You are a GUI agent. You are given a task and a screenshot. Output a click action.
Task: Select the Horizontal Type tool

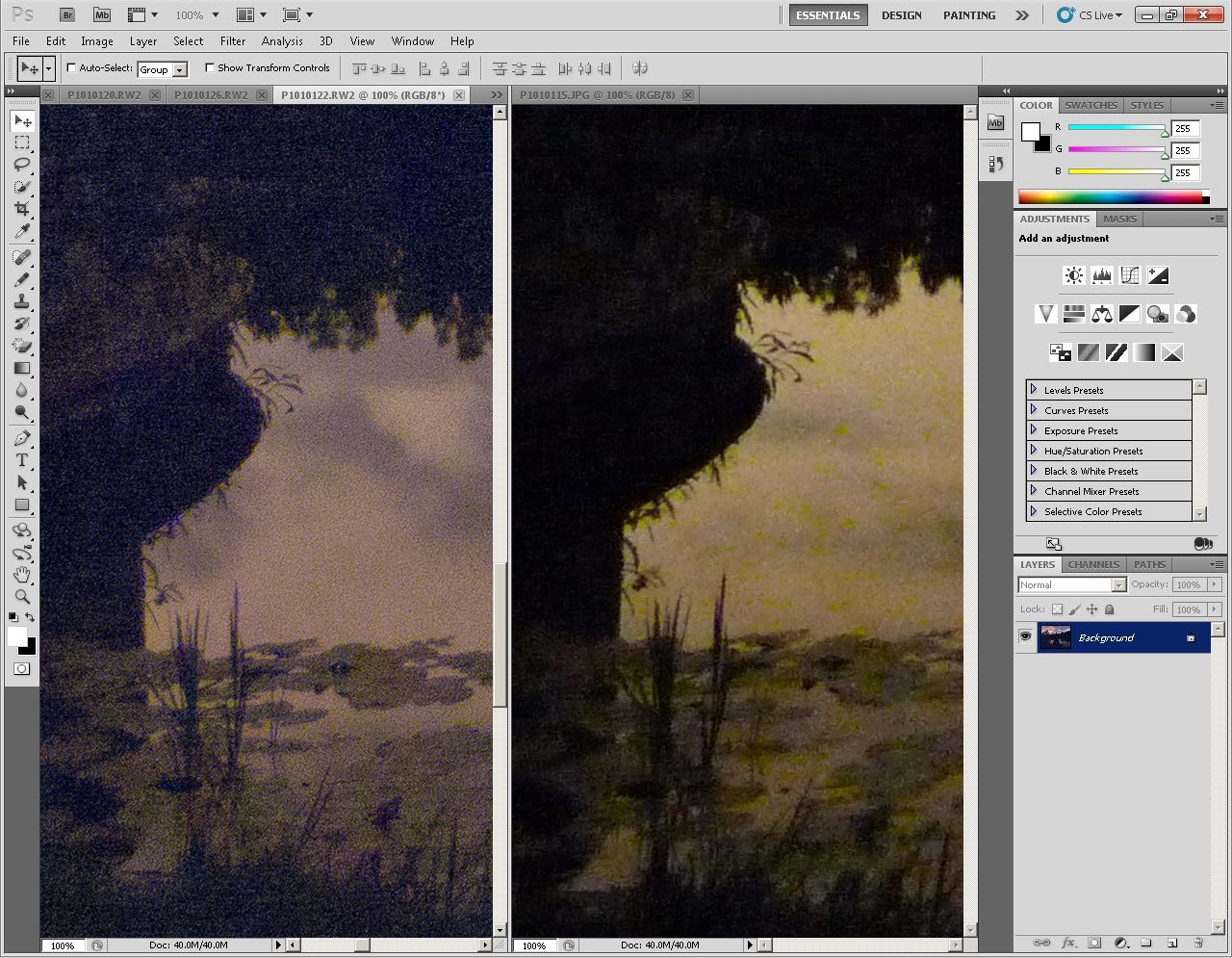pos(22,460)
